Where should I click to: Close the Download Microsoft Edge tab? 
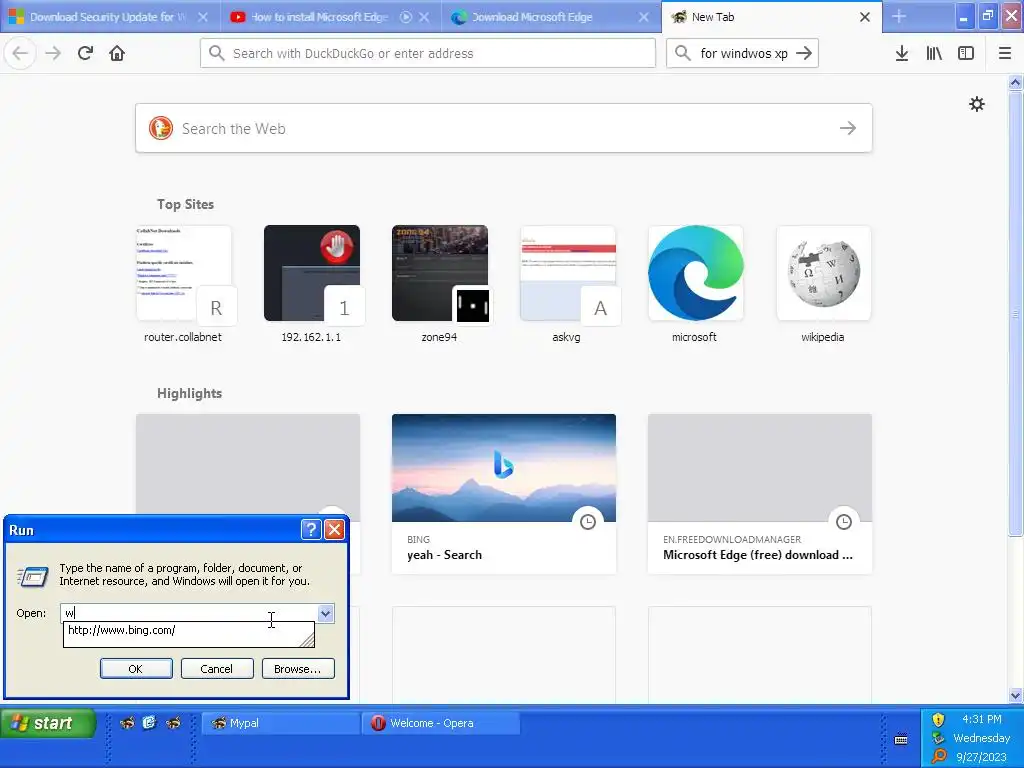point(643,17)
